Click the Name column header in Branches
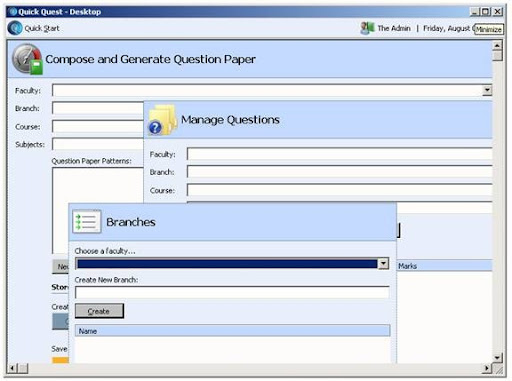This screenshot has height=381, width=512. point(232,331)
